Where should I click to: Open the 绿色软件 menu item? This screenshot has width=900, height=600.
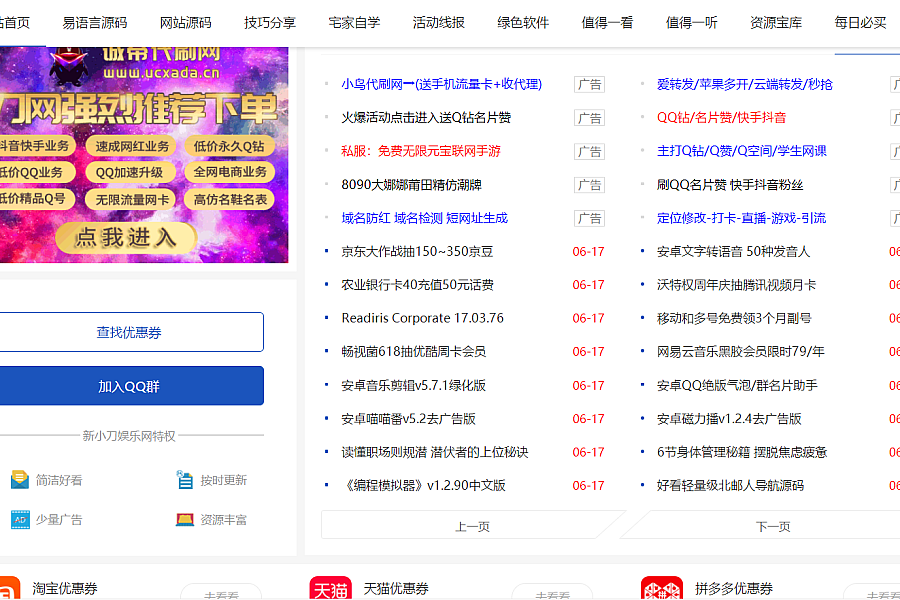pos(523,23)
